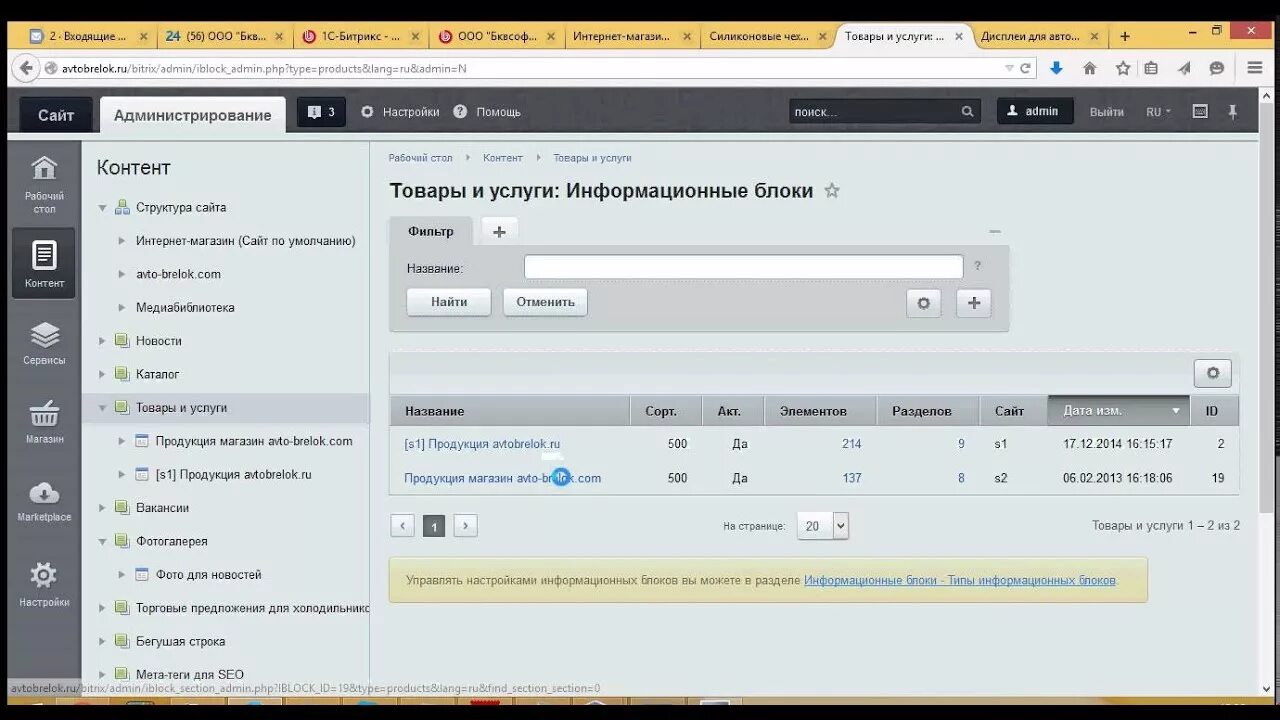Open Информационные блоки - Типы информационных блоков link
The image size is (1280, 720).
pyautogui.click(x=960, y=580)
